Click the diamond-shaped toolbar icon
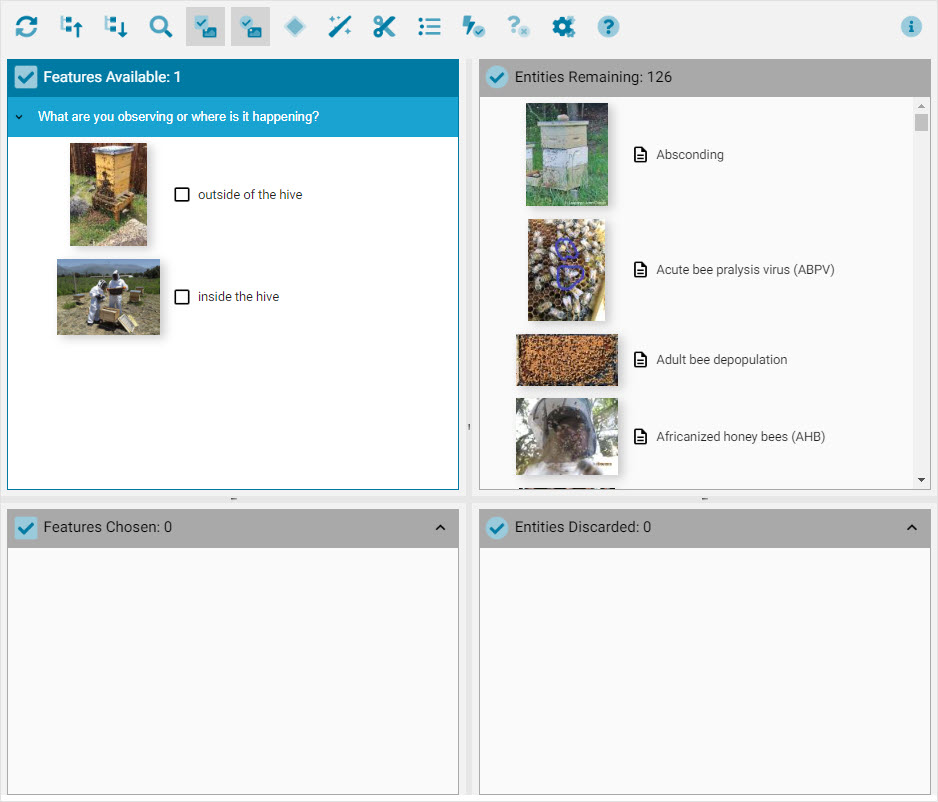 [x=294, y=27]
